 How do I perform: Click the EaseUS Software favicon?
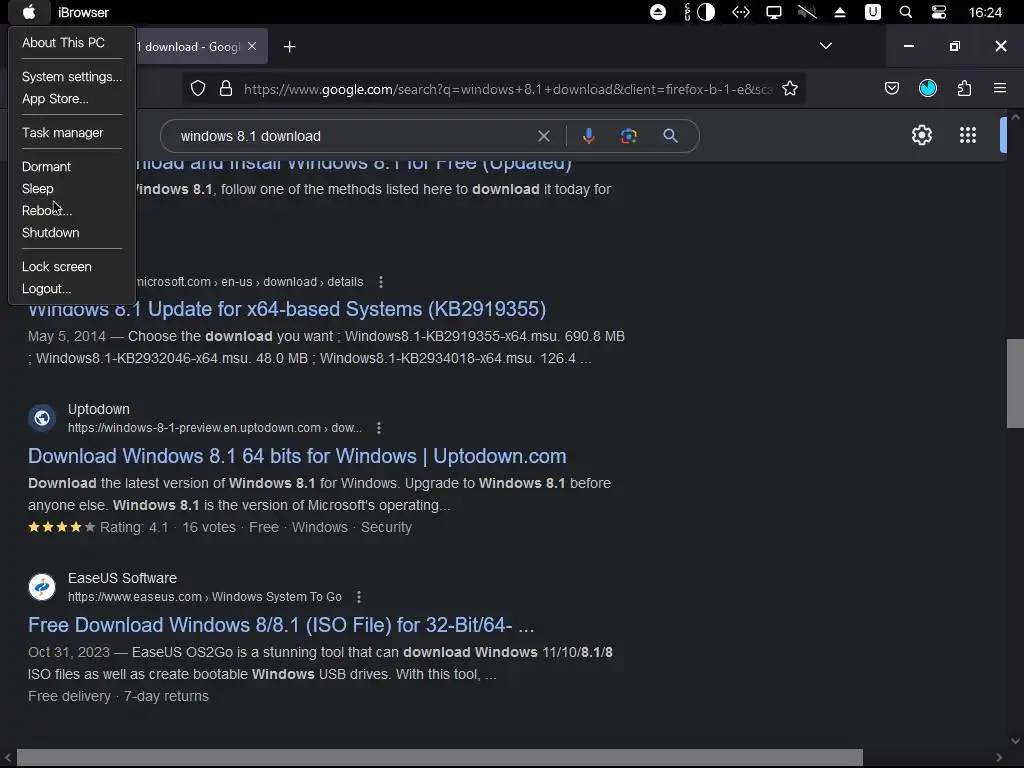tap(42, 586)
